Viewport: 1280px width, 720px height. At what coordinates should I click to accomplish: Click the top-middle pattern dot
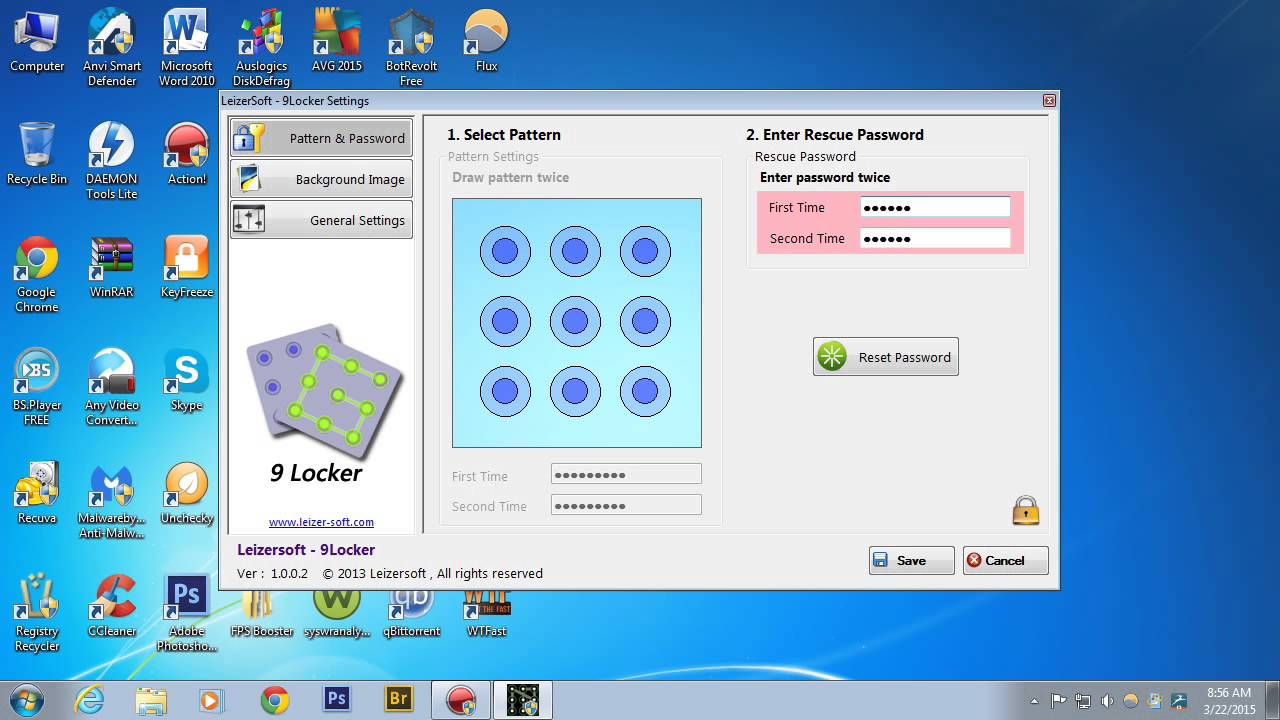click(575, 251)
